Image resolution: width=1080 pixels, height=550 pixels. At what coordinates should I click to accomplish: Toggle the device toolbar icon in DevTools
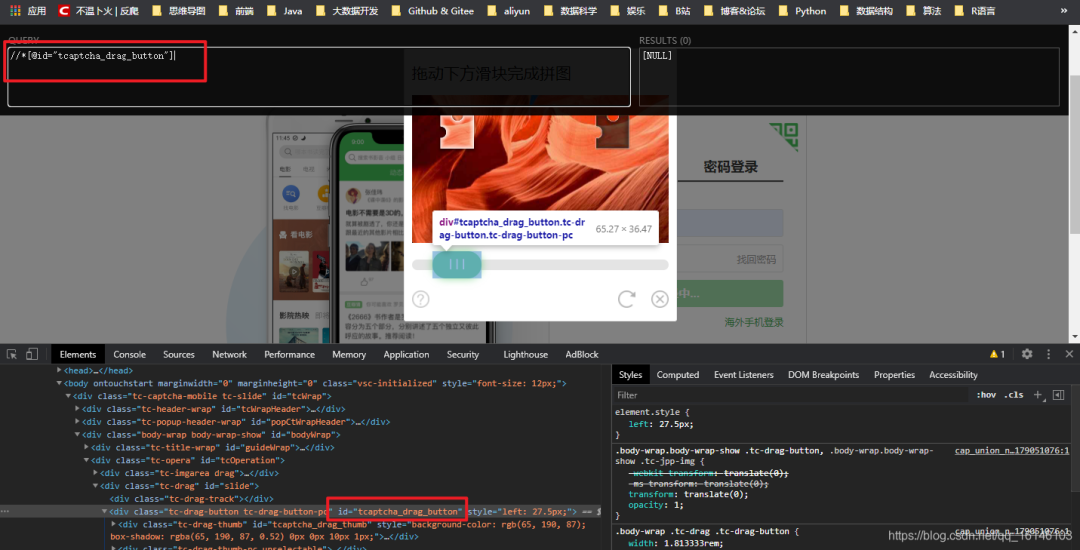[32, 354]
